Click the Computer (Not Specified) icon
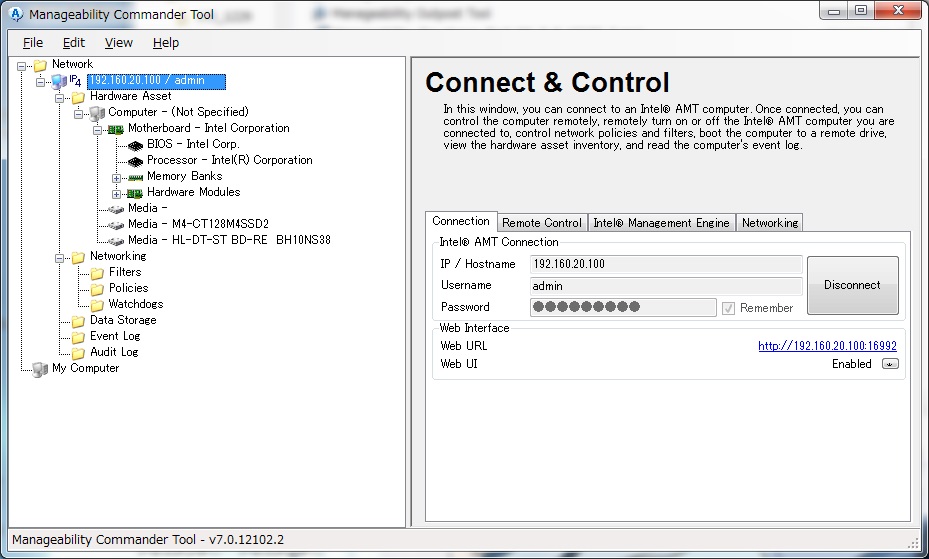 97,113
